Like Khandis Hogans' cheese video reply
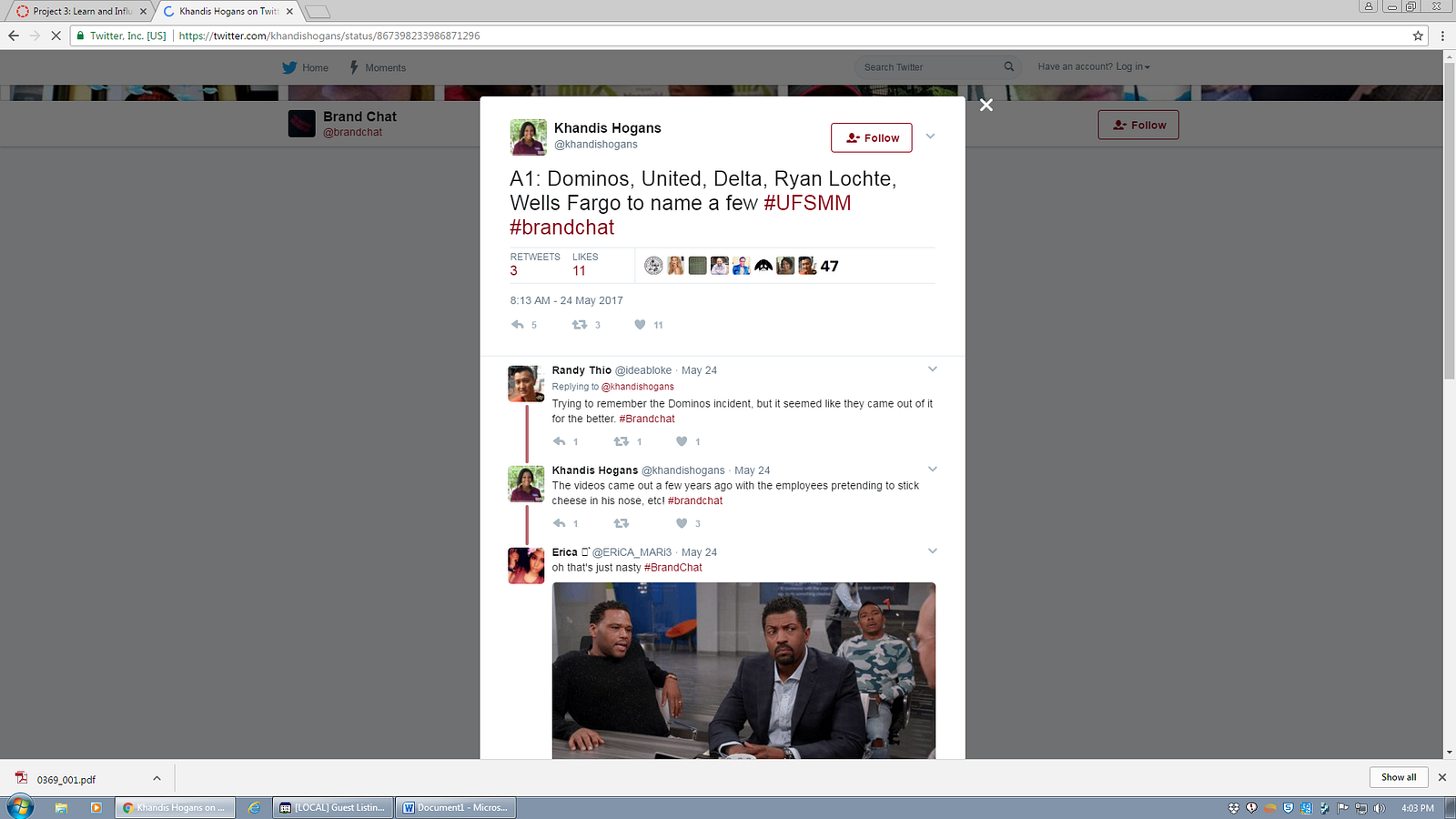Image resolution: width=1456 pixels, height=819 pixels. pos(682,523)
